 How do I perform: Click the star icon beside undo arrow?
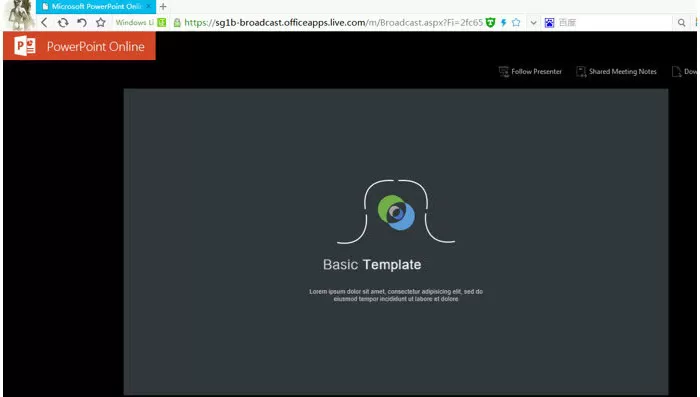click(101, 22)
